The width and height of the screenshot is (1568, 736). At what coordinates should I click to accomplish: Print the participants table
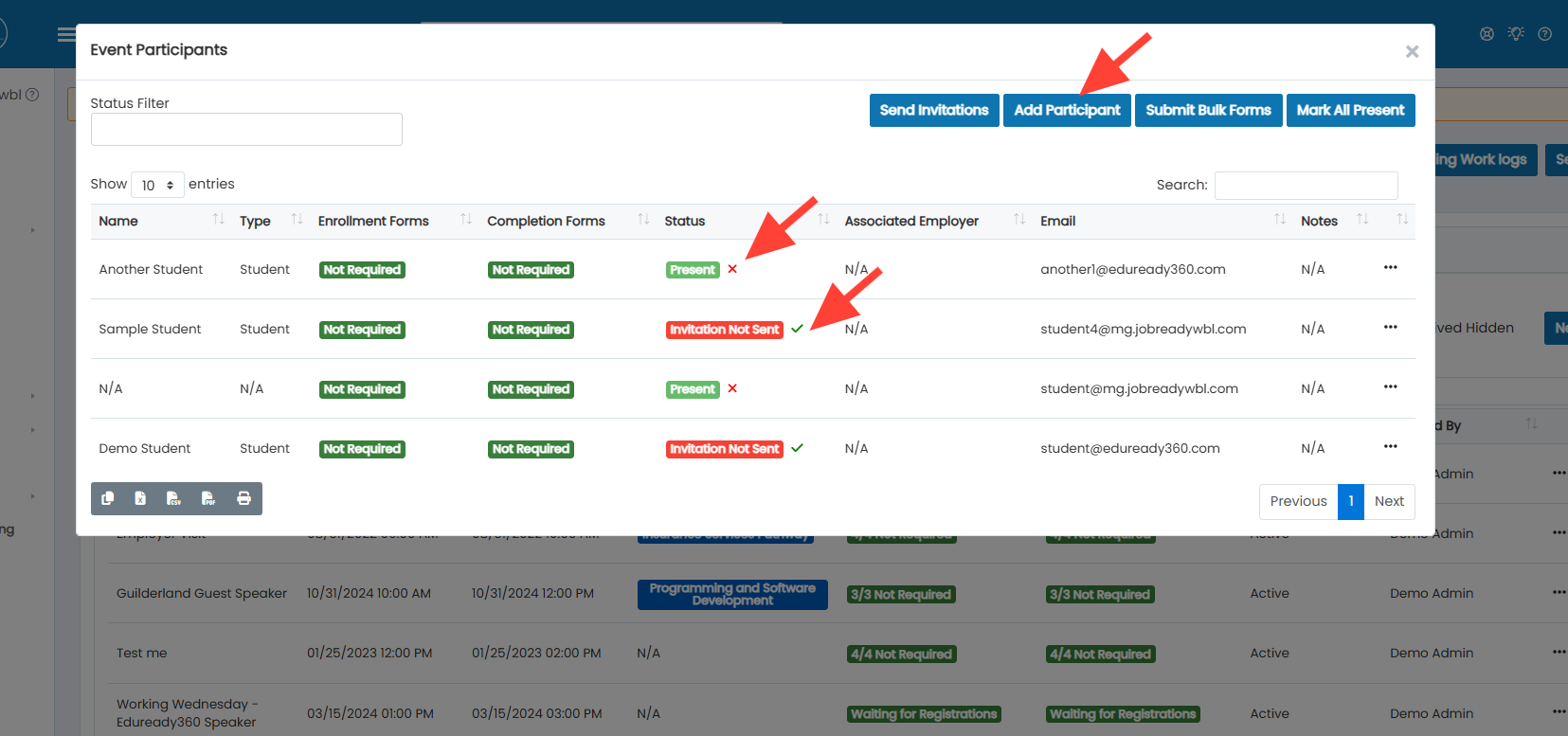[x=243, y=498]
